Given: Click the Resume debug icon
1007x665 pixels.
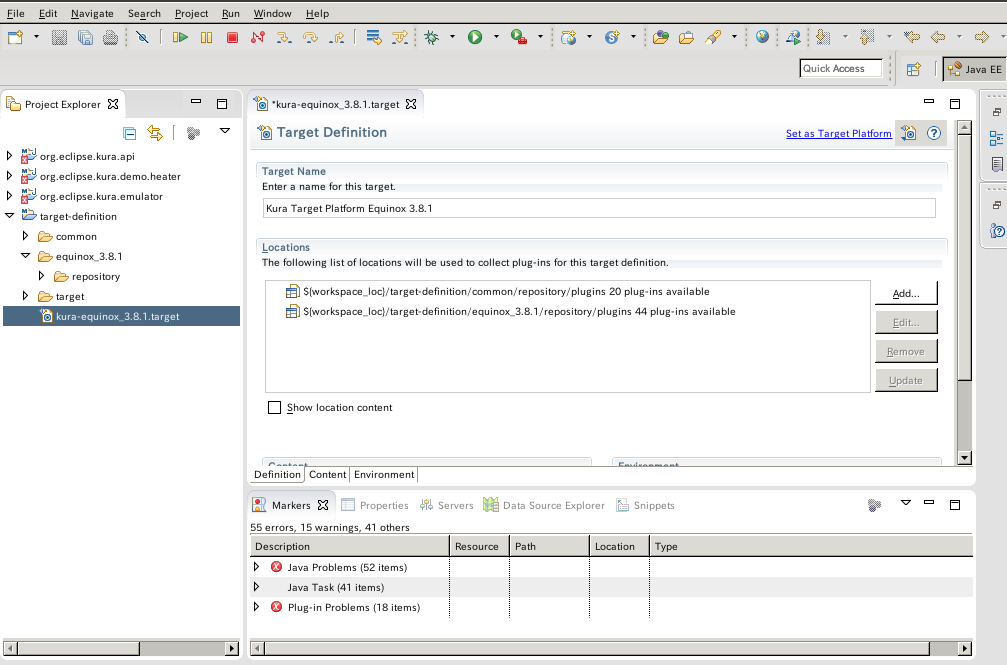Looking at the screenshot, I should [x=180, y=37].
